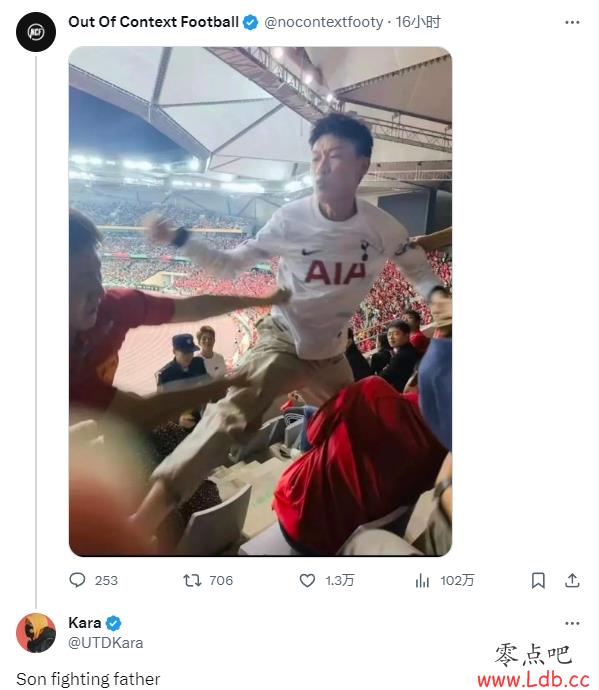Enlarge the stadium fight photo

coord(260,301)
